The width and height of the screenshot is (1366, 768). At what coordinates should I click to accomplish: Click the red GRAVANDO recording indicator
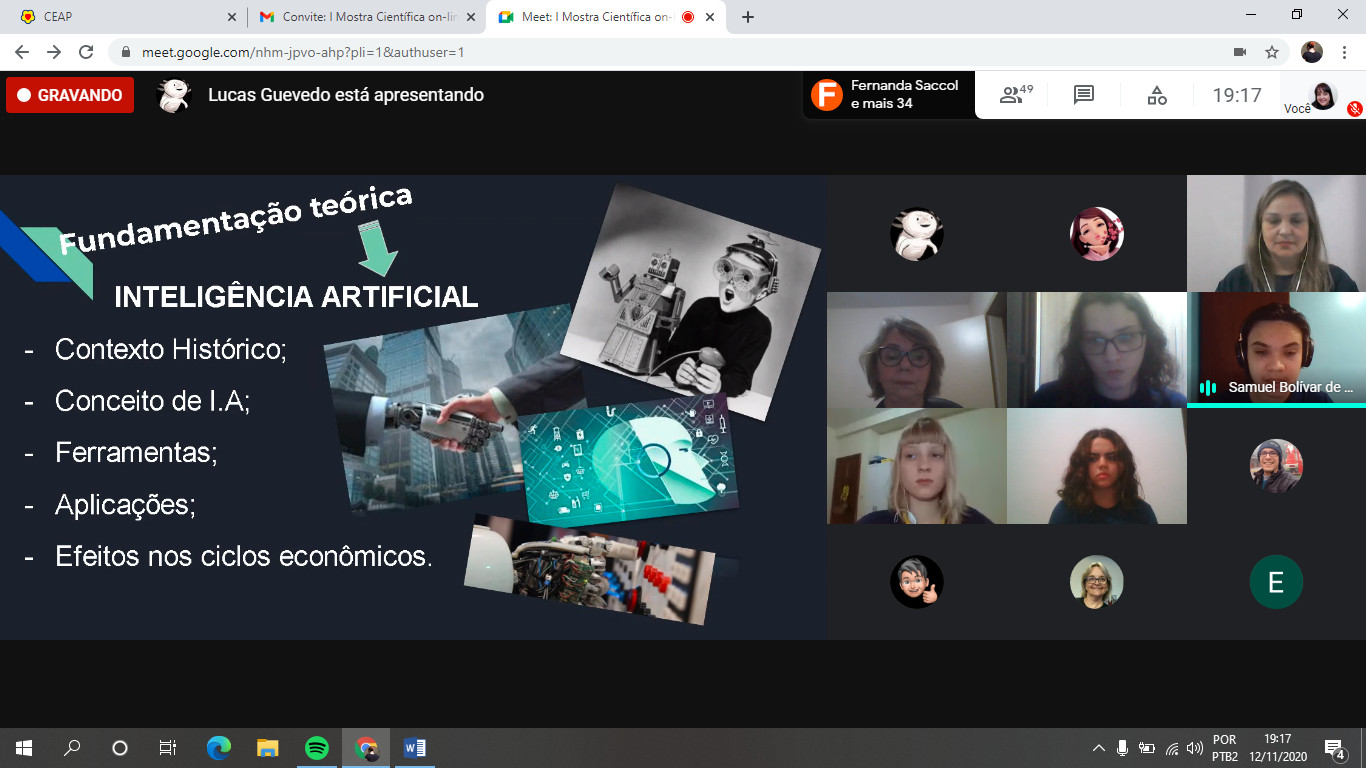tap(70, 95)
